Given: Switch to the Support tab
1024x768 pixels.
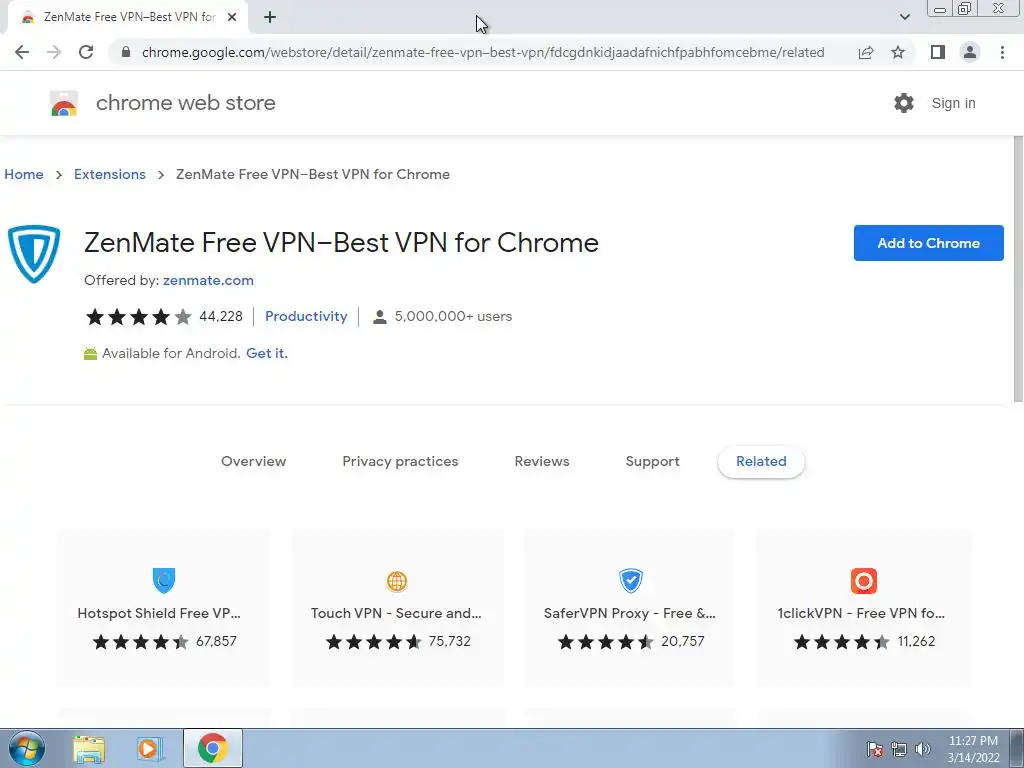Looking at the screenshot, I should click(652, 461).
